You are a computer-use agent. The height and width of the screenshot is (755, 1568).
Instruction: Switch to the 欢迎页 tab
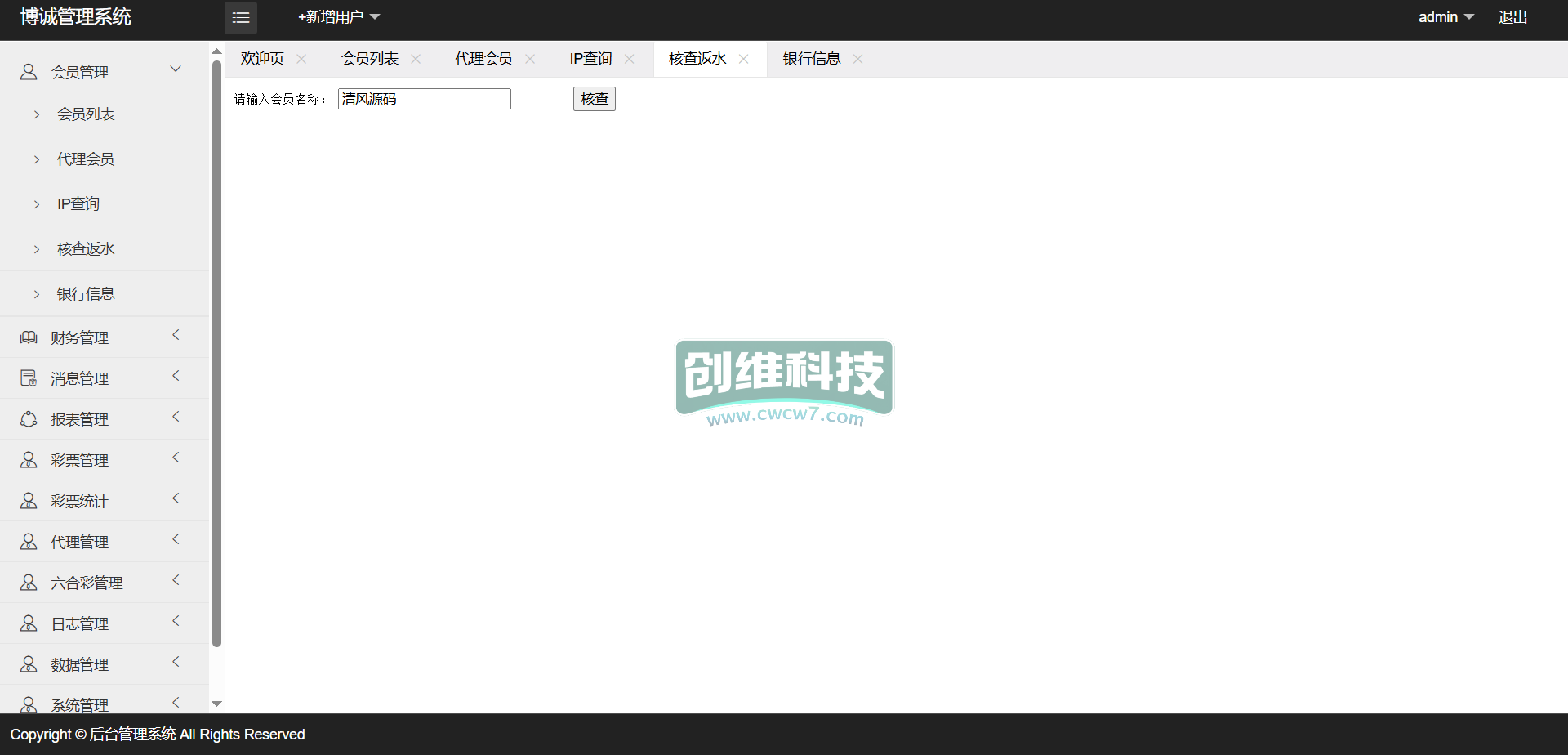262,59
